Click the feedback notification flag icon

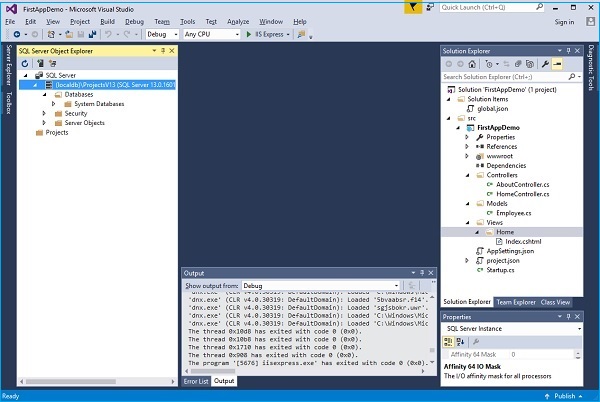pyautogui.click(x=413, y=7)
